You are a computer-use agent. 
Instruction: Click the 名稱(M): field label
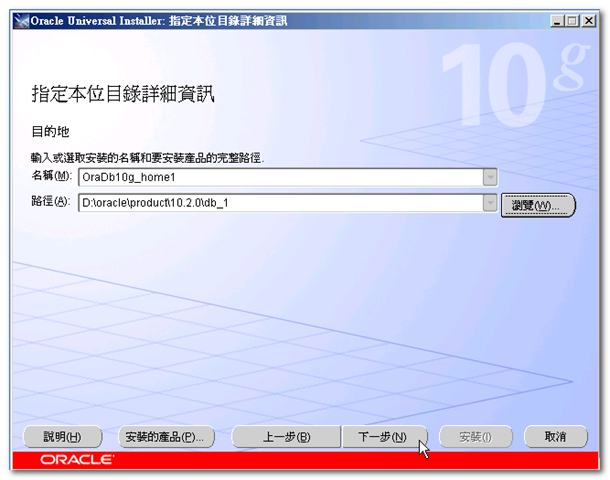click(x=51, y=176)
